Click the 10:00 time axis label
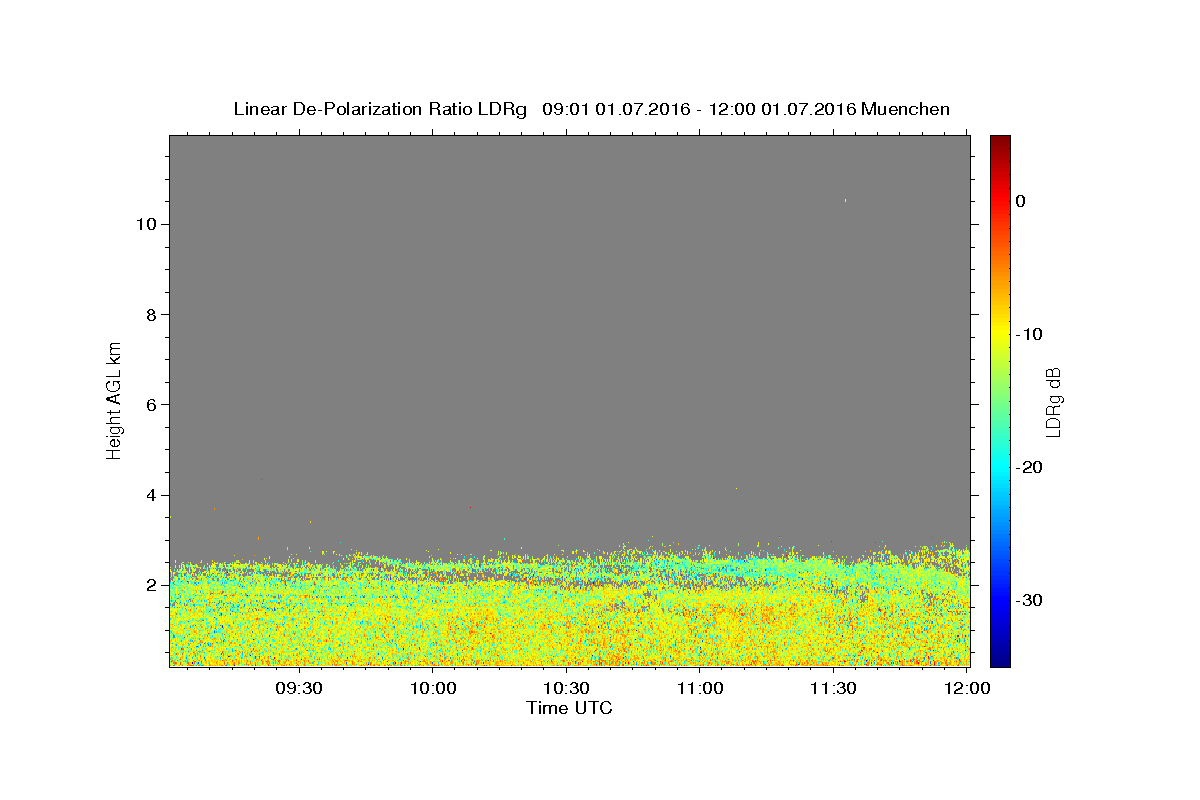Image resolution: width=1200 pixels, height=800 pixels. pos(433,689)
